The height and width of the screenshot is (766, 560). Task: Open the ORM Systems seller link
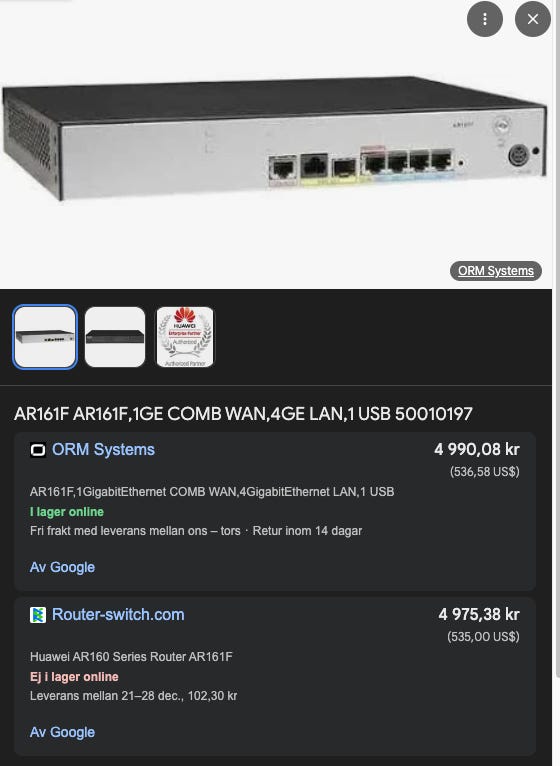click(103, 449)
